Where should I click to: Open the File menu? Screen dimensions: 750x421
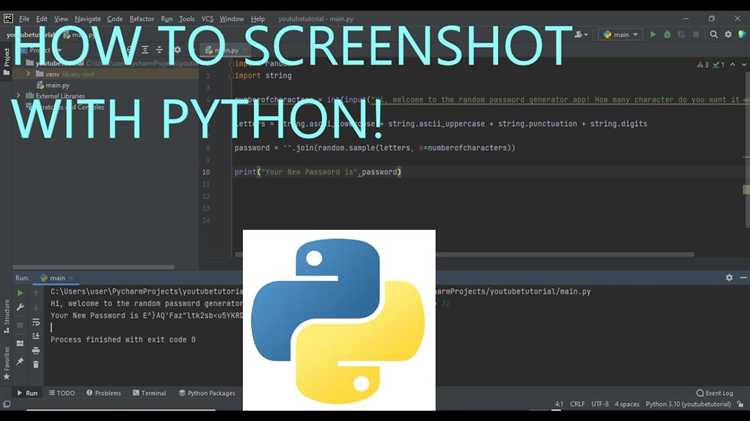pyautogui.click(x=24, y=19)
